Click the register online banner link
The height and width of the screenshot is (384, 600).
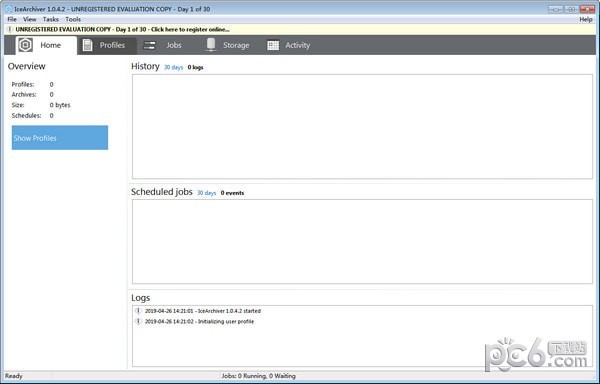(123, 29)
